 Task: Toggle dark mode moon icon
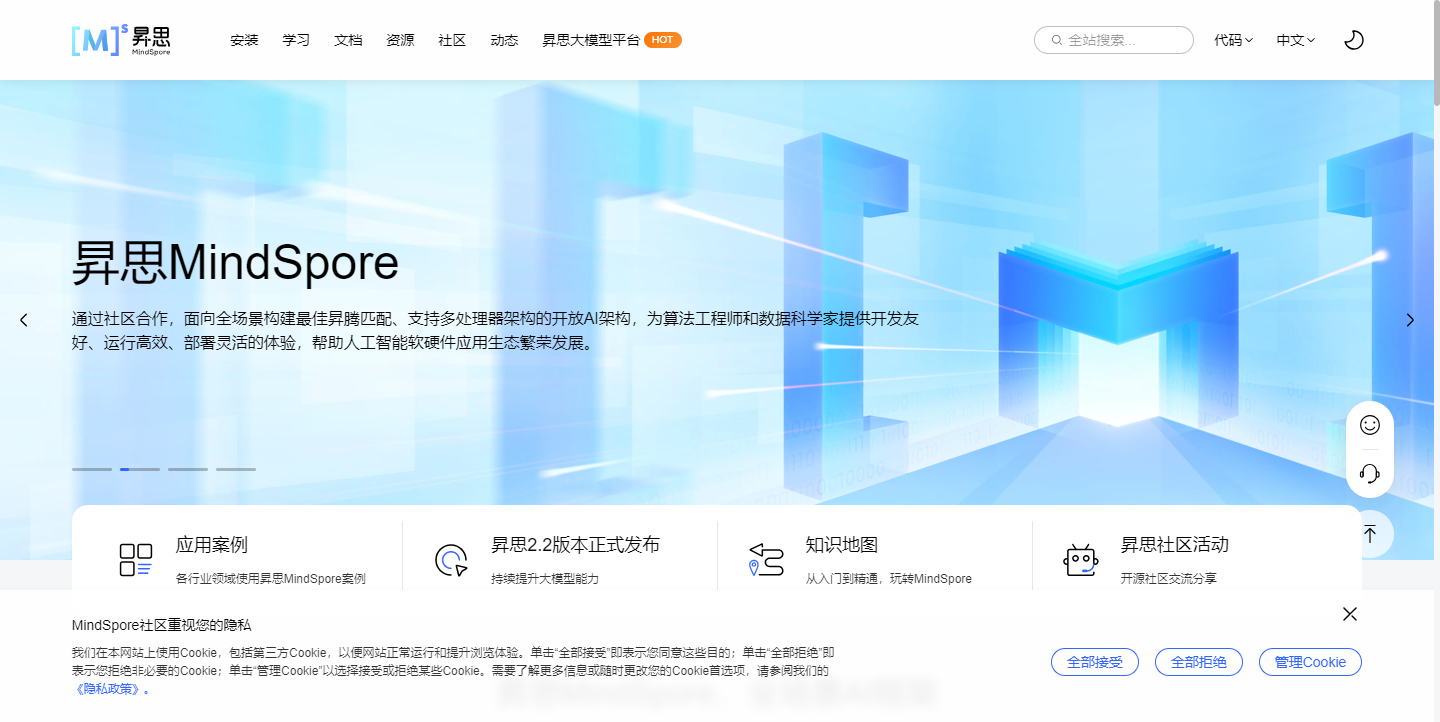[1354, 40]
